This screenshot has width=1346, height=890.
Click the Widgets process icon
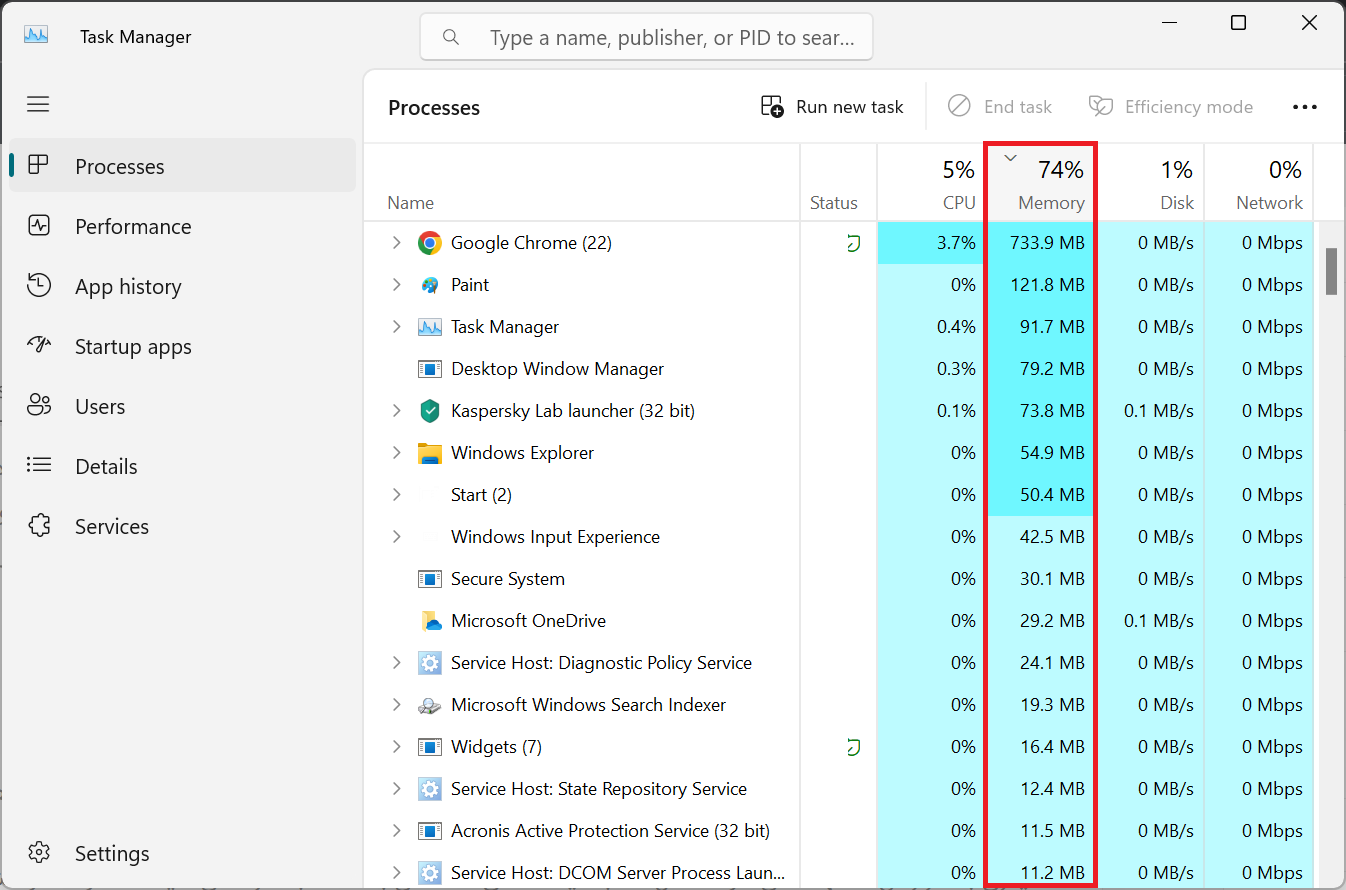430,747
